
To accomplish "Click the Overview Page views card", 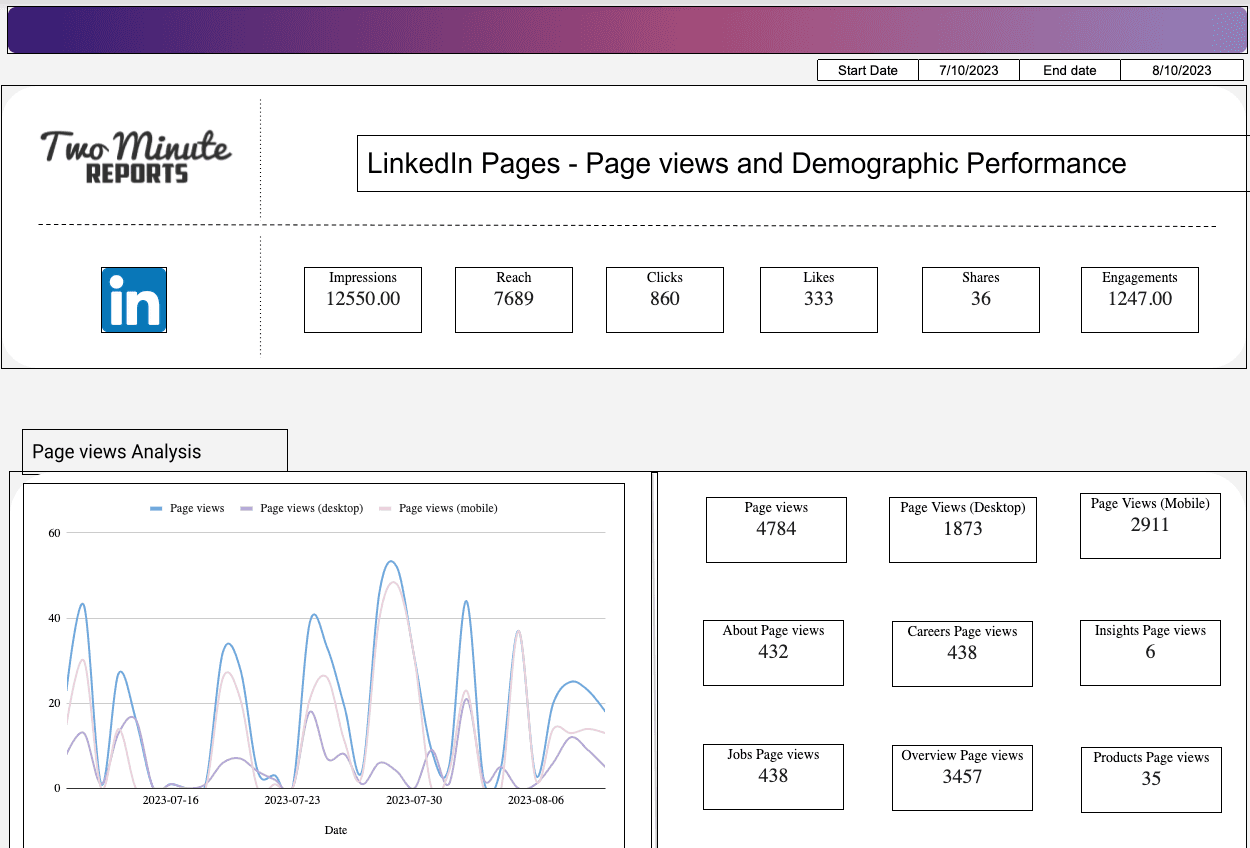I will [961, 777].
